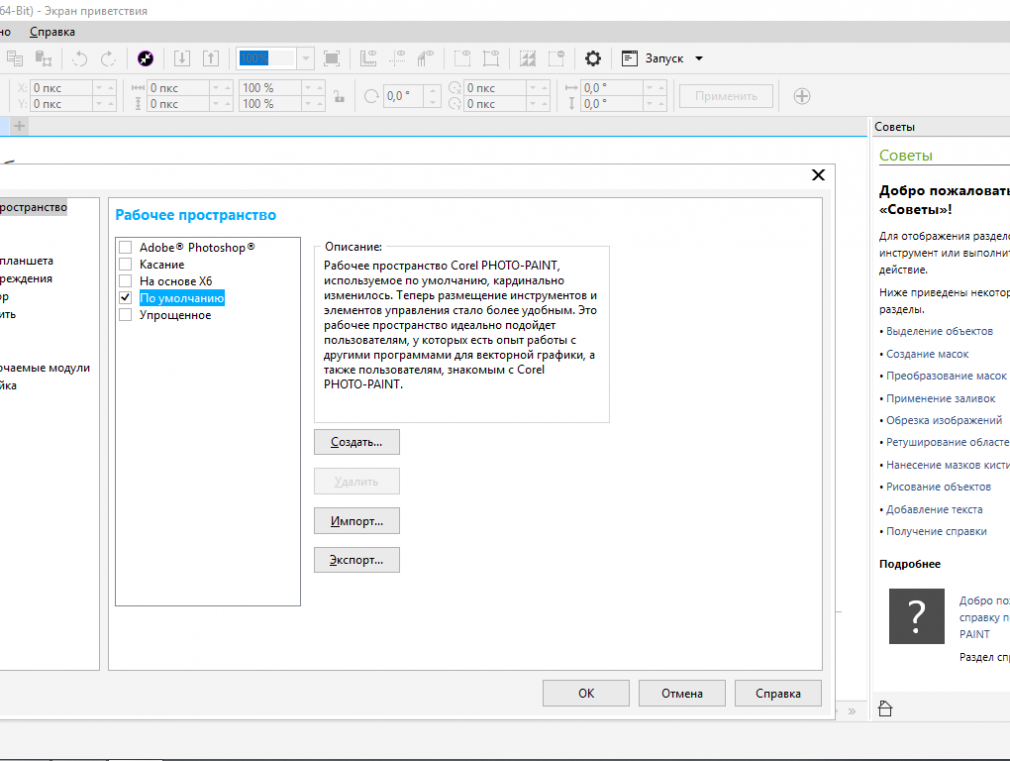
Task: Click the Undo arrow icon in toolbar
Action: pos(80,59)
